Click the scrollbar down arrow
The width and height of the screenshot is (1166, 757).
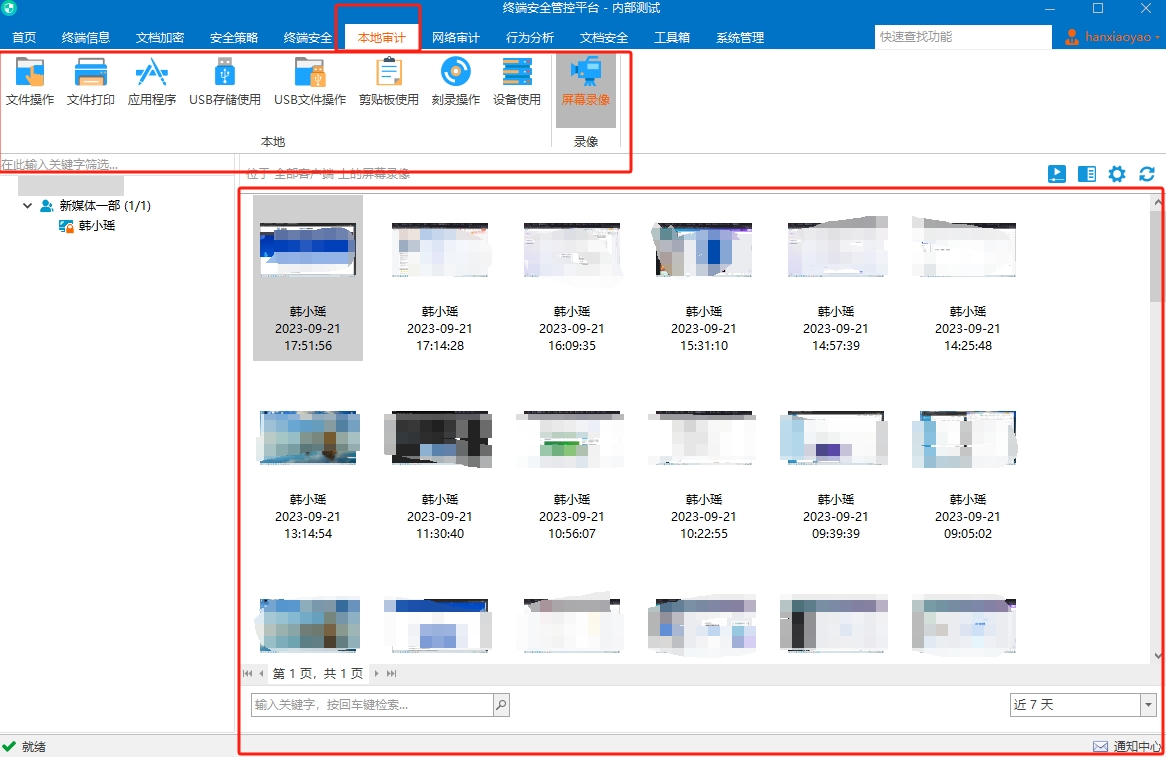coord(1157,655)
